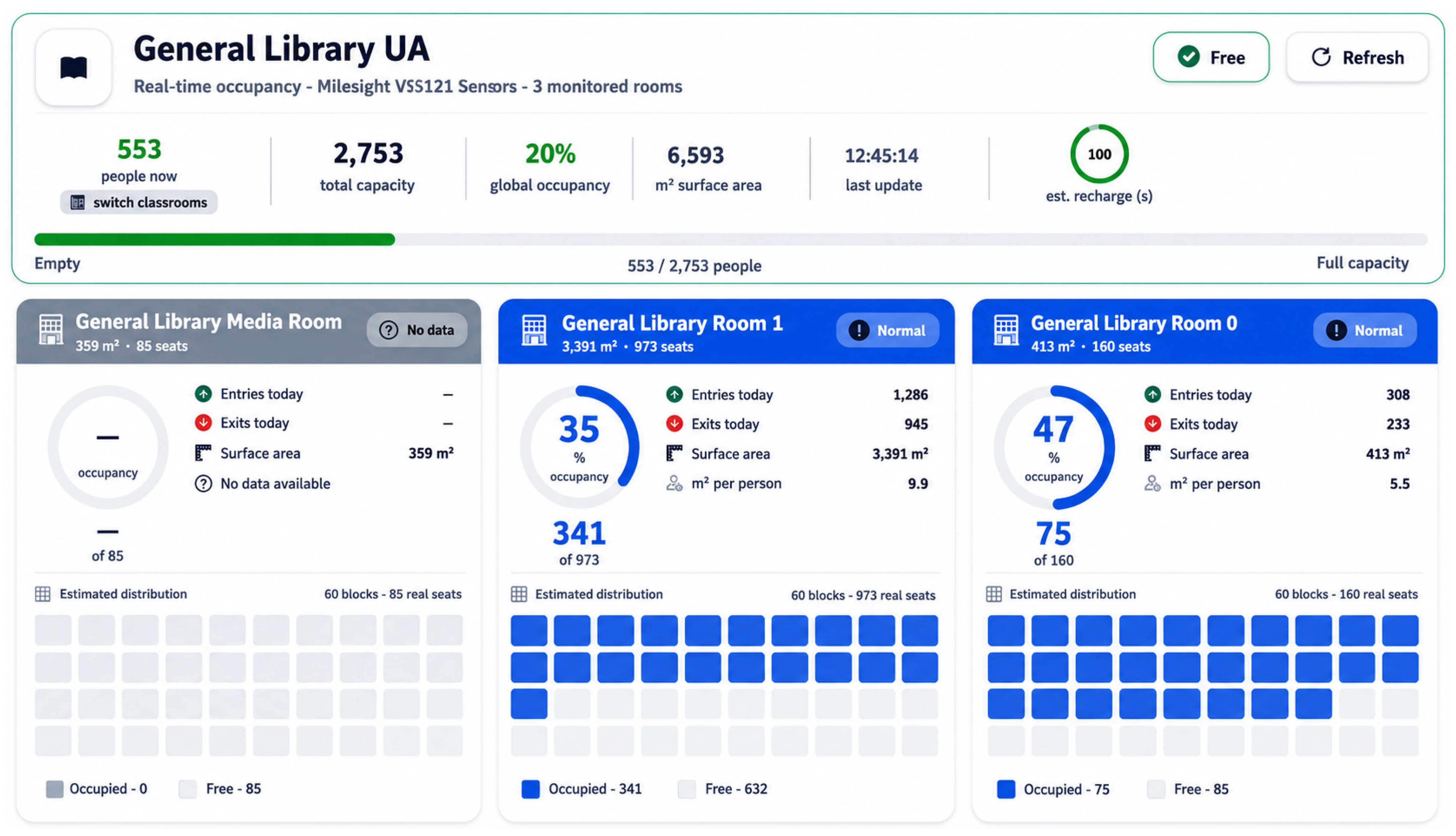Click the global occupancy progress bar
Screen dimensions: 1456x836
coord(730,240)
